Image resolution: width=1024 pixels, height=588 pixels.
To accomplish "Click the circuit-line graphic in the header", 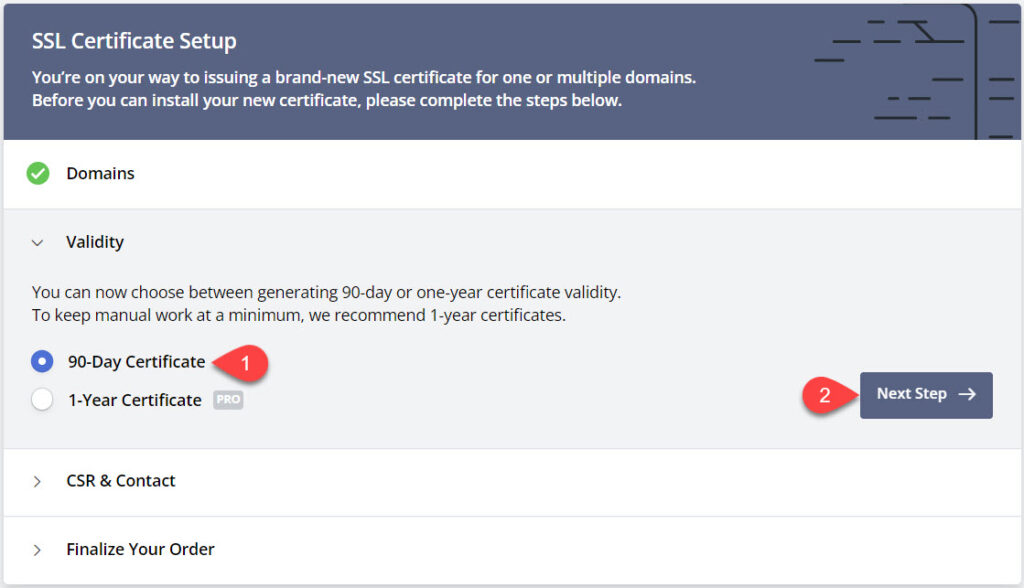I will 910,70.
